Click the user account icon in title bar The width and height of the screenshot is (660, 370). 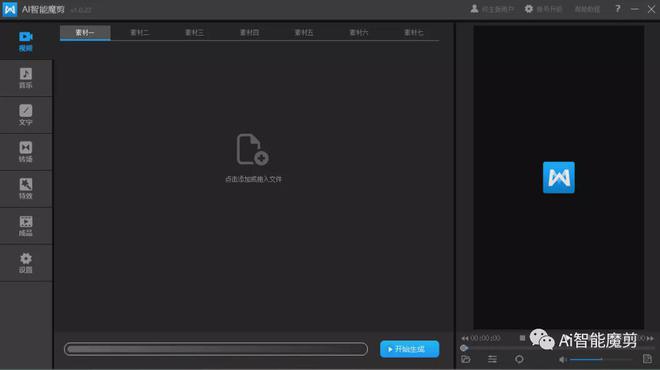(474, 9)
